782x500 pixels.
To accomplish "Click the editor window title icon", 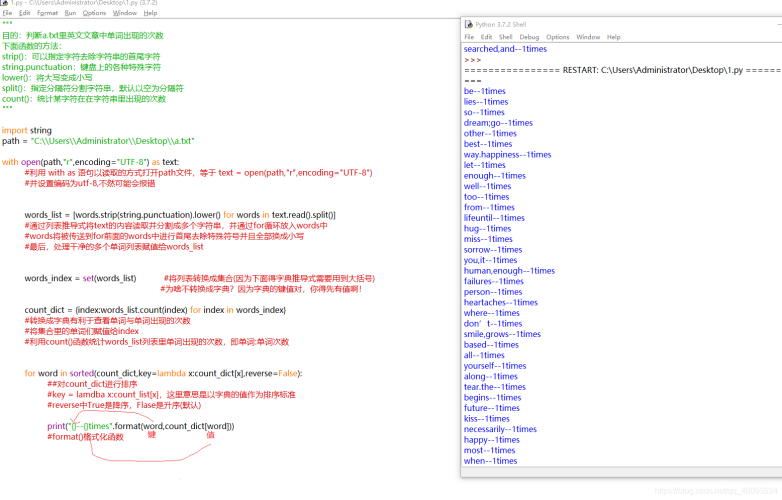I will (3, 2).
